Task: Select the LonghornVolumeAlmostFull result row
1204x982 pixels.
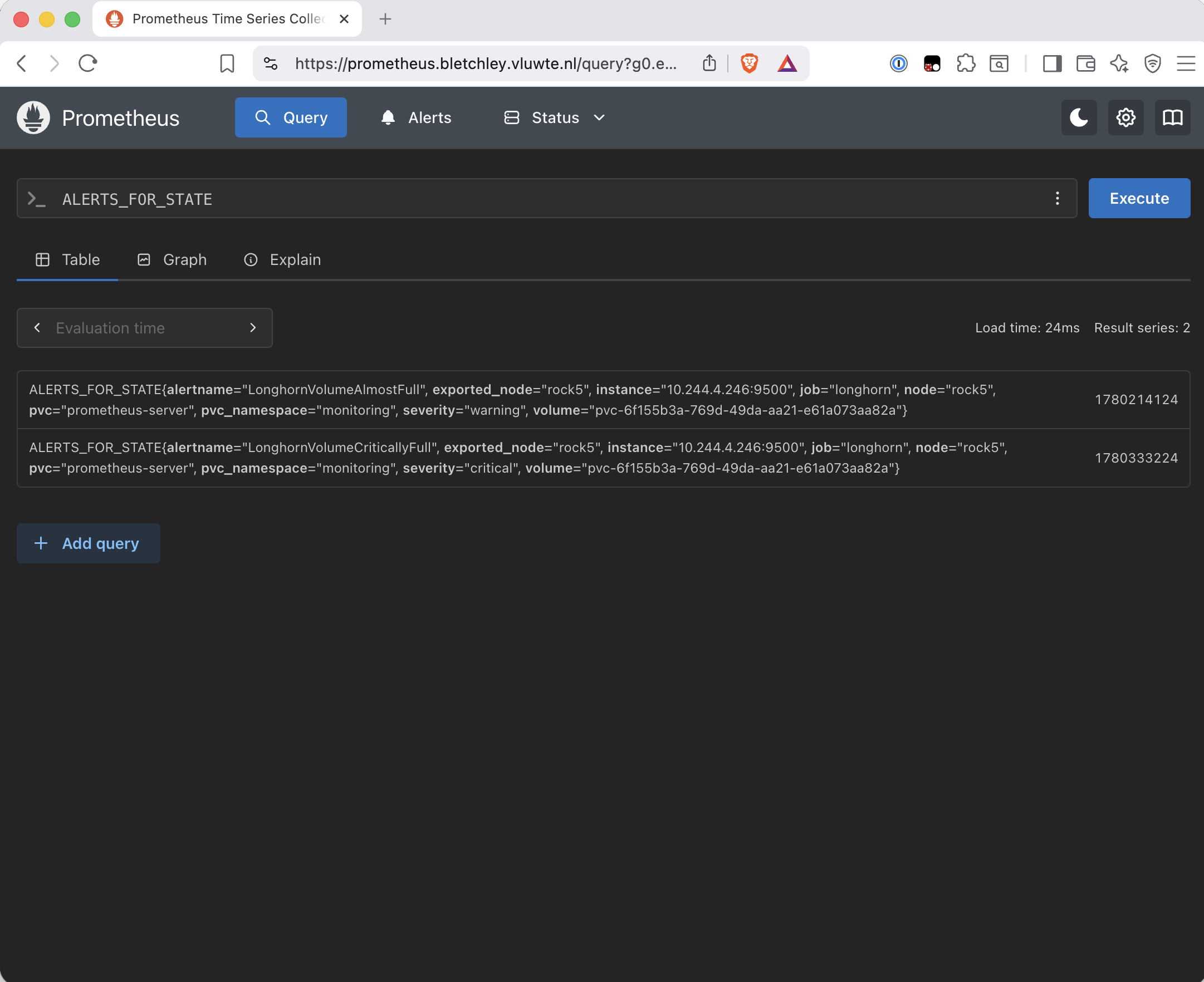Action: coord(603,399)
